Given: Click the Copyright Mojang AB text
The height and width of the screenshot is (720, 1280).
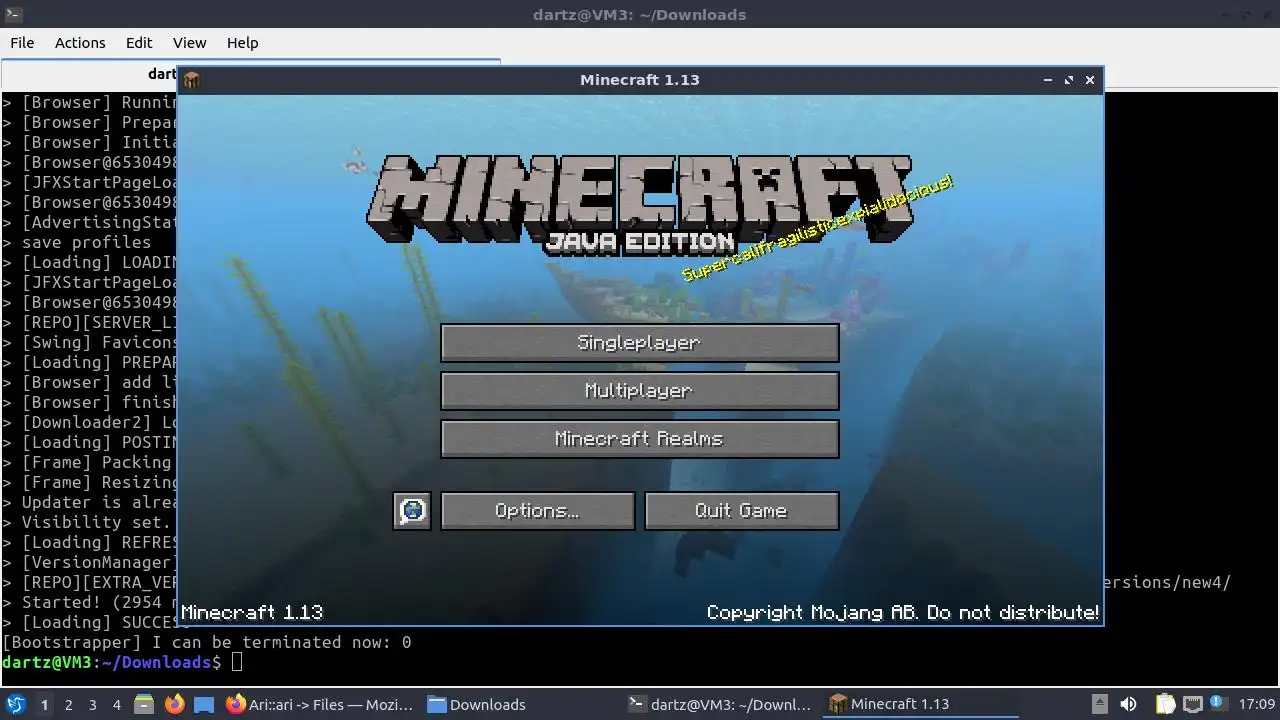Looking at the screenshot, I should 903,612.
